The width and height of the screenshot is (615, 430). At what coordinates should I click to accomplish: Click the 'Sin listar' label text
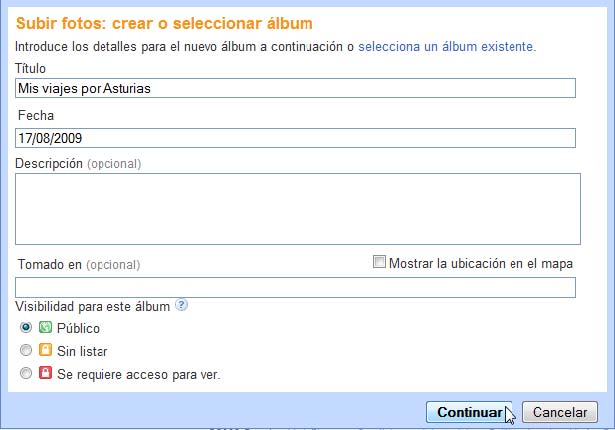tap(82, 351)
